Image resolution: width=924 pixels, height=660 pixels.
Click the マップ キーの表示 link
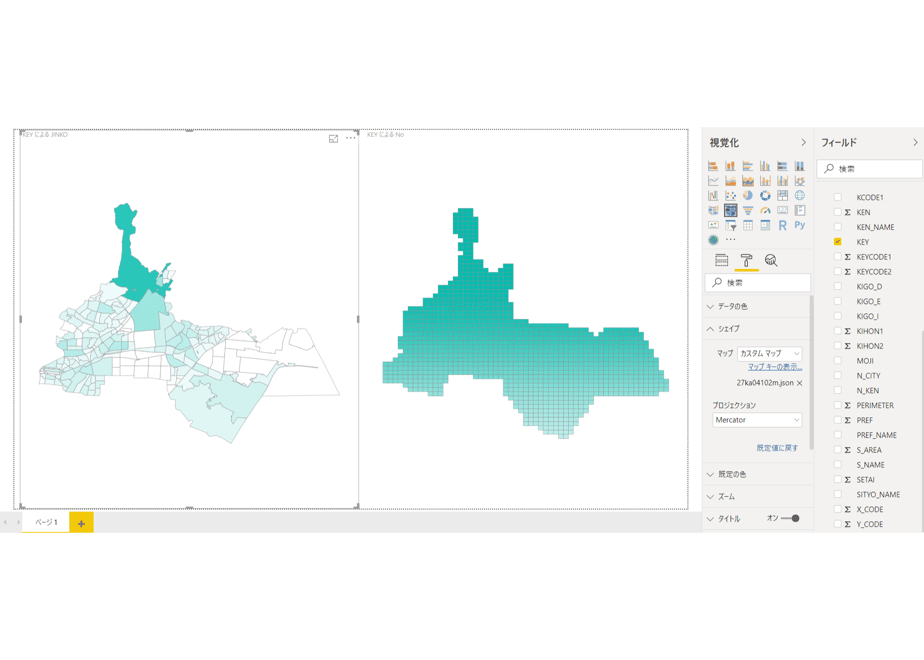[775, 367]
